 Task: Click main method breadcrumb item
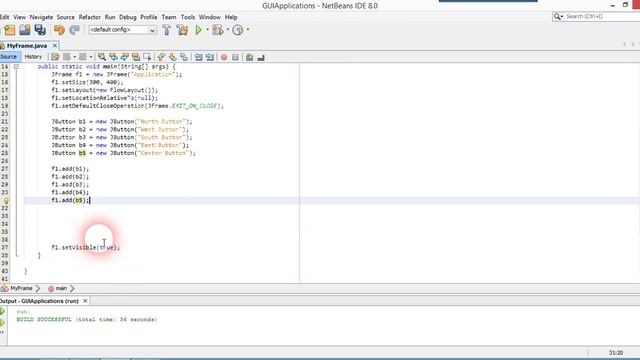click(x=57, y=288)
